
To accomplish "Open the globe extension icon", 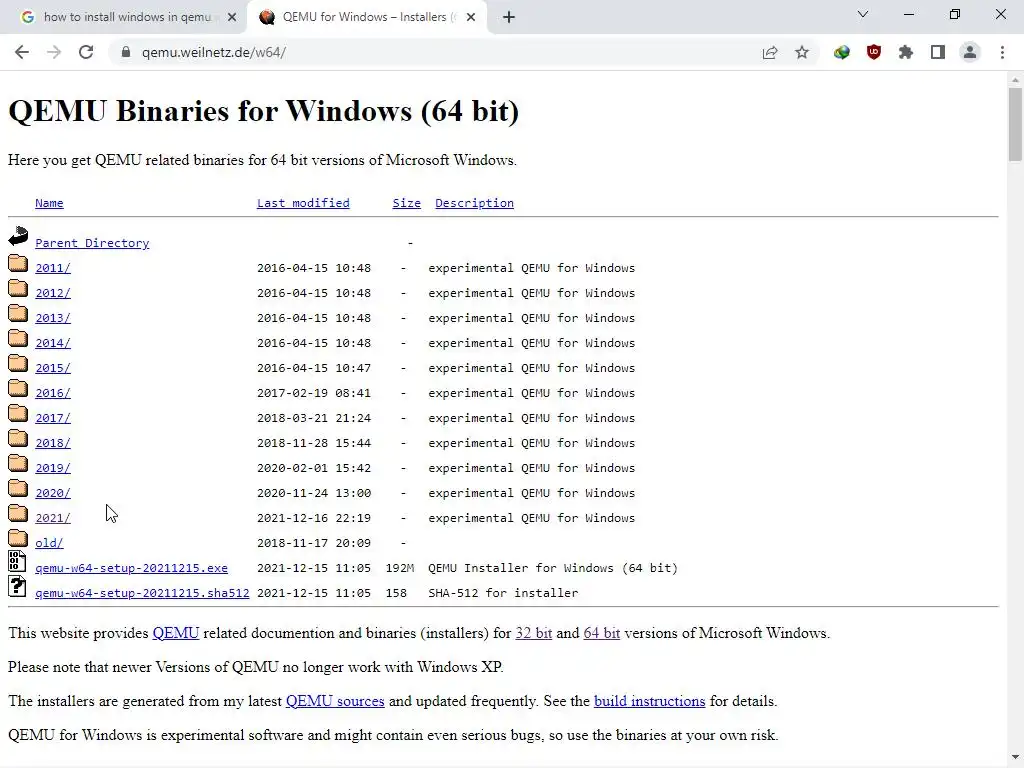I will pos(842,52).
